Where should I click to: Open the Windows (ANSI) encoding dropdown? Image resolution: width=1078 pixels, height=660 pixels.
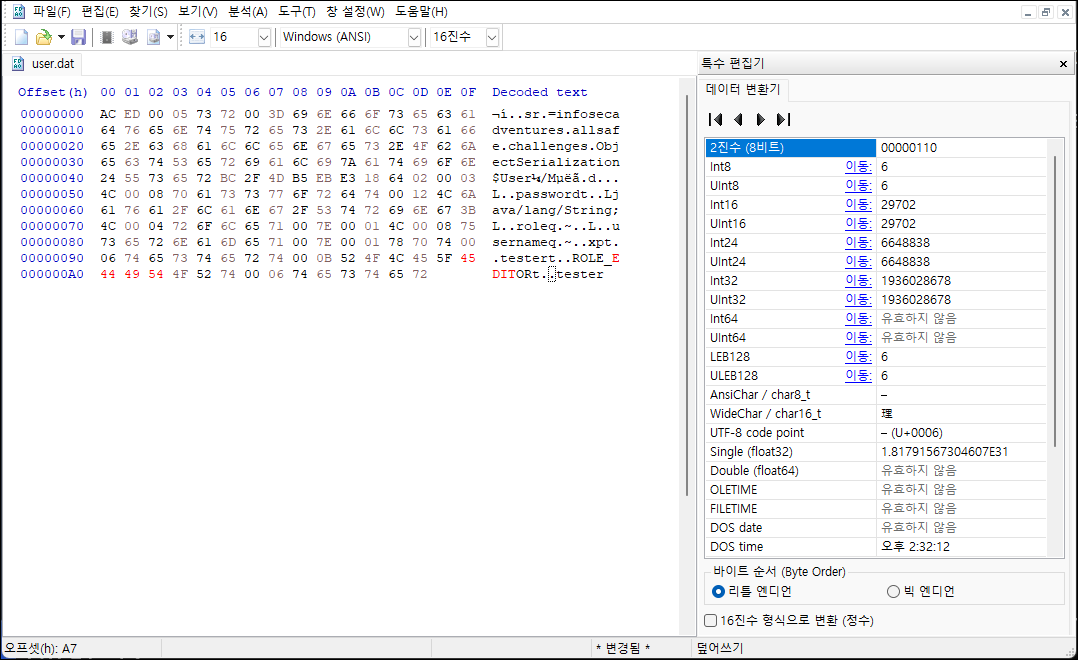(x=414, y=37)
